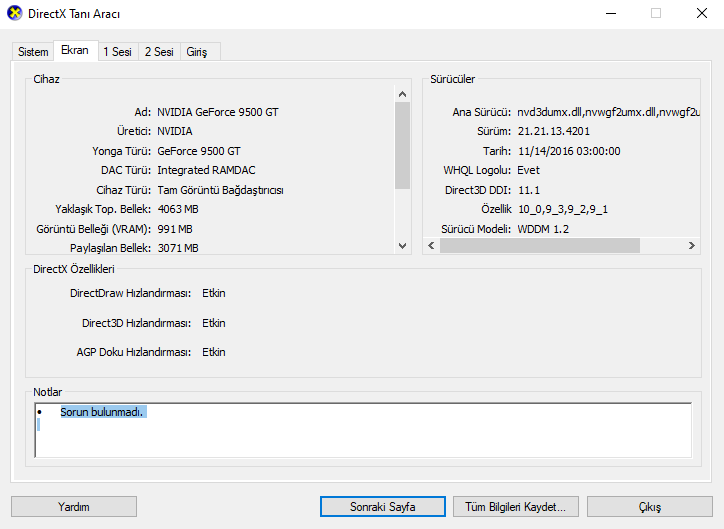Click the Yardım button
Viewport: 724px width, 529px height.
click(x=74, y=507)
